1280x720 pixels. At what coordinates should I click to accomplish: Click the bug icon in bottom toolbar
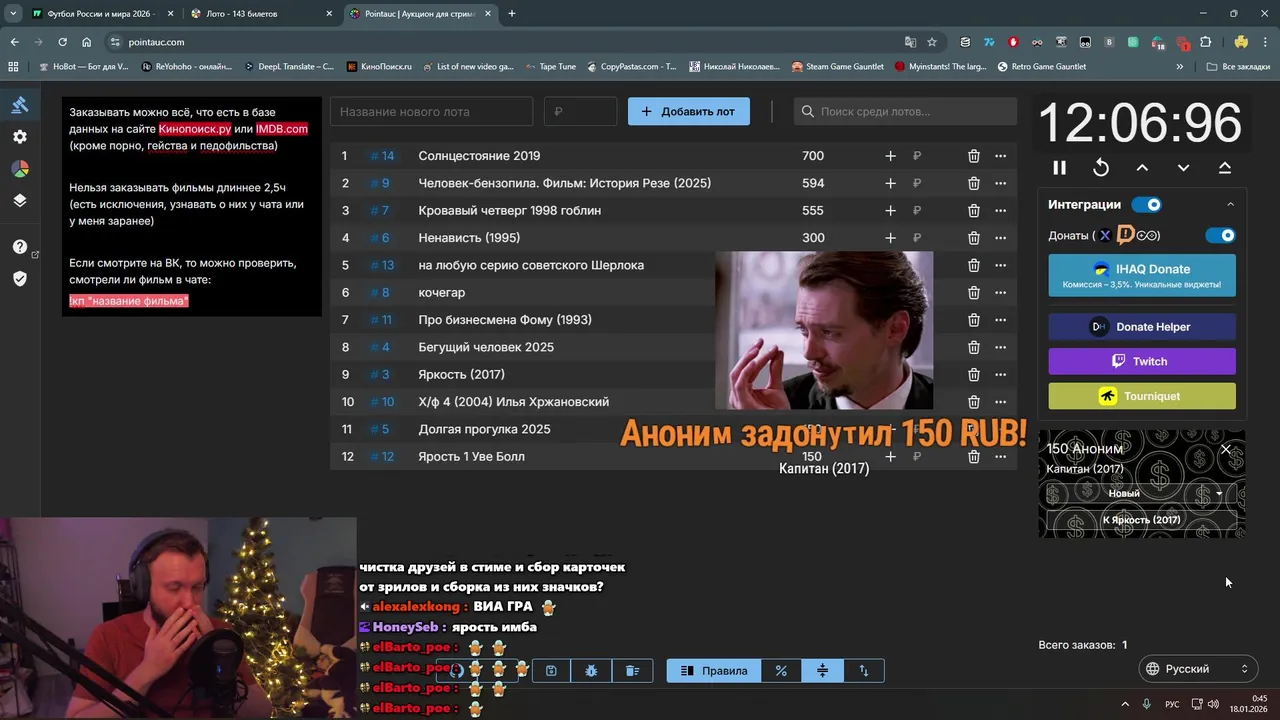(x=591, y=671)
